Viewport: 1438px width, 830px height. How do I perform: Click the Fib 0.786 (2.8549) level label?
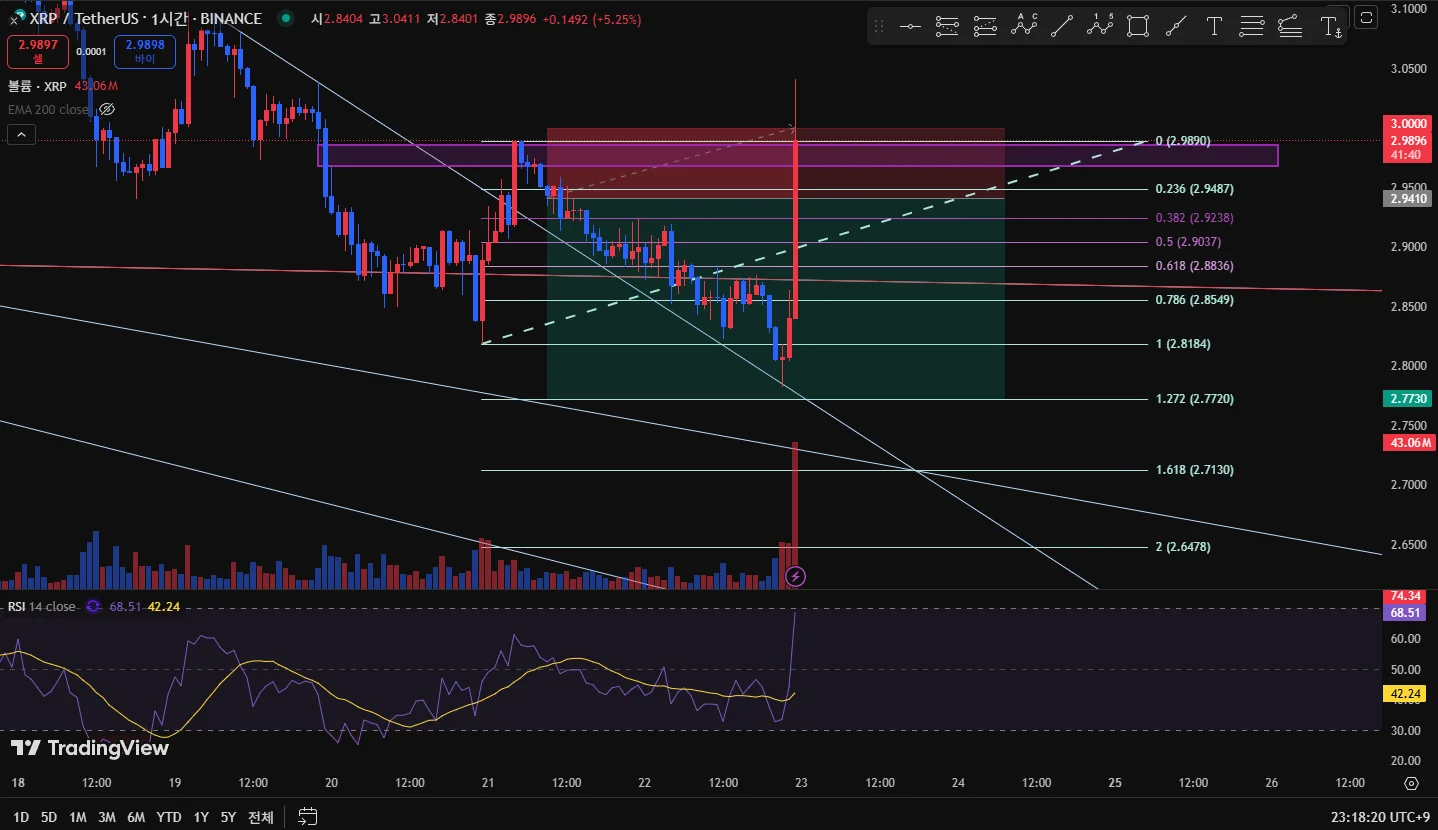[1194, 299]
